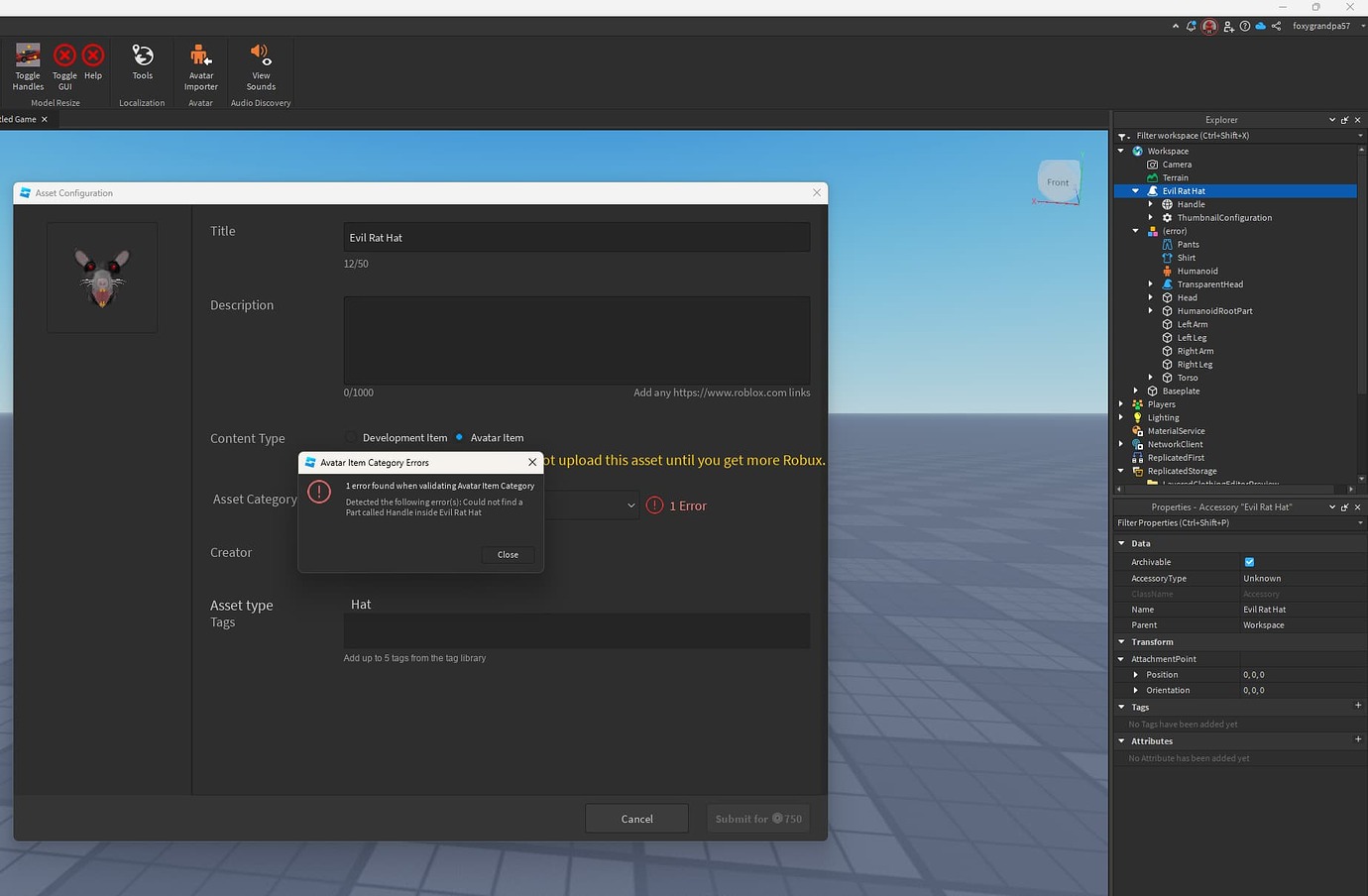Select the Shirt item in Explorer
This screenshot has width=1368, height=896.
tap(1186, 258)
